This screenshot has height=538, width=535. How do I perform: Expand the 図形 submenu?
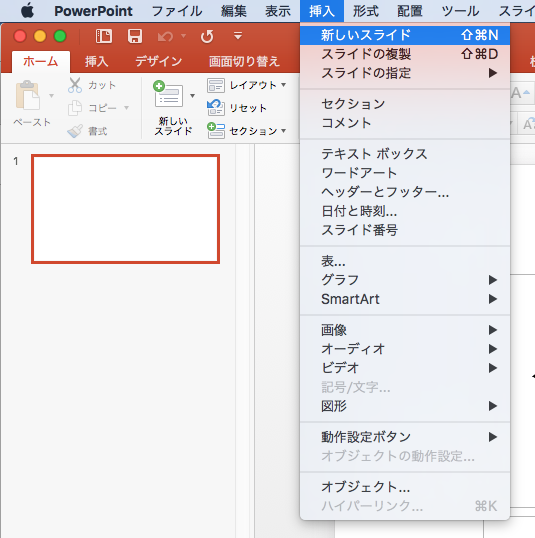[405, 406]
